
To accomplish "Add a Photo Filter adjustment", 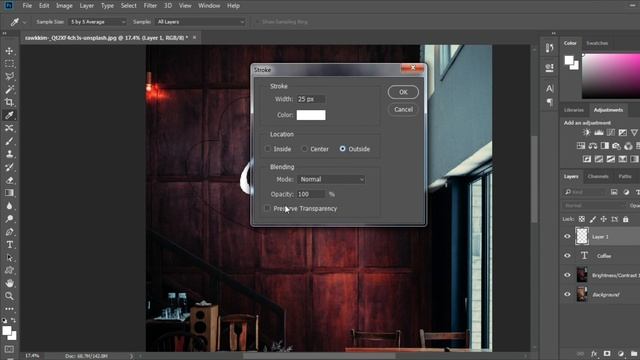I will (x=616, y=146).
